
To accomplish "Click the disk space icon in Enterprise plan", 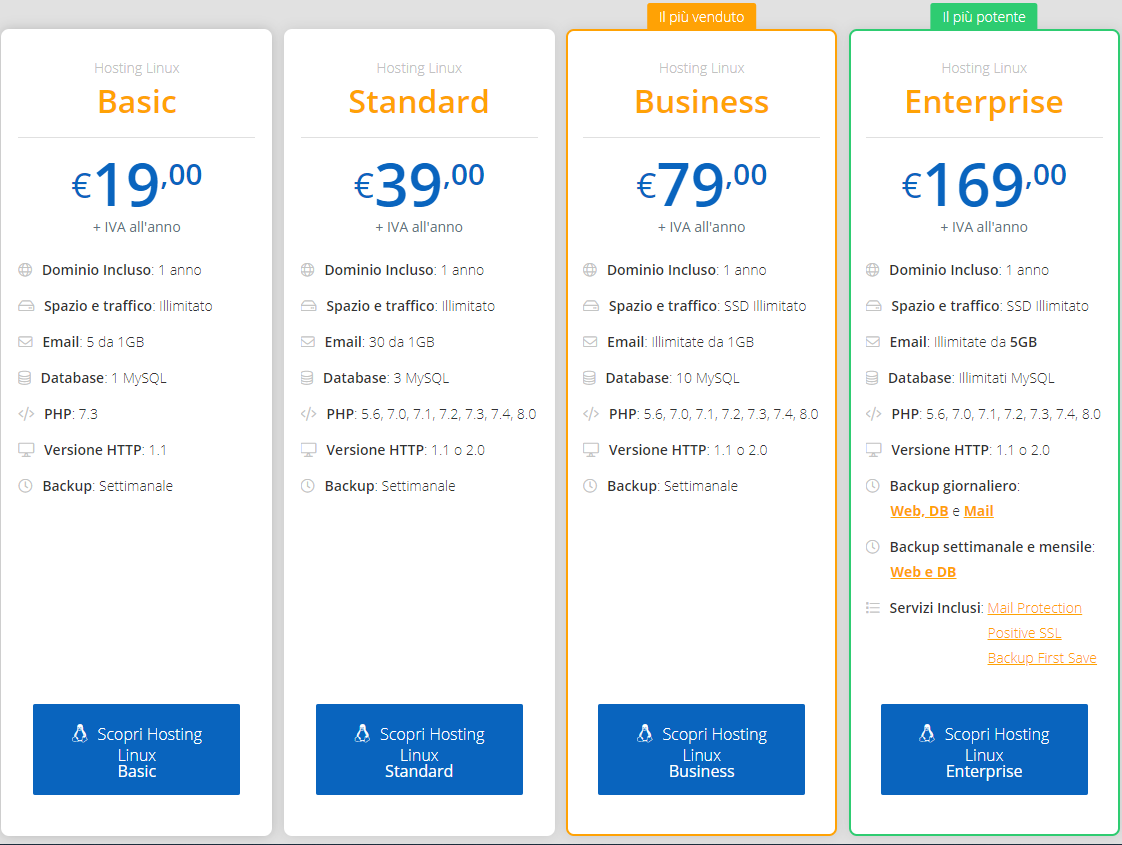I will 873,306.
